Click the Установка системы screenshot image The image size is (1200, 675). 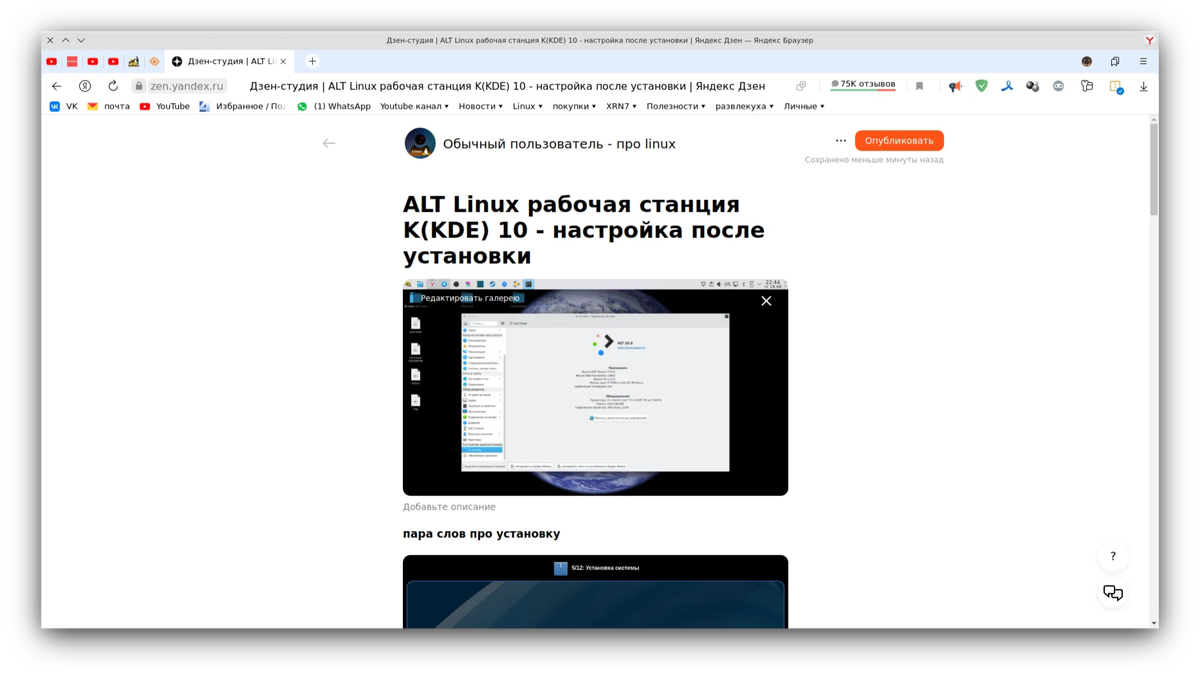tap(595, 592)
